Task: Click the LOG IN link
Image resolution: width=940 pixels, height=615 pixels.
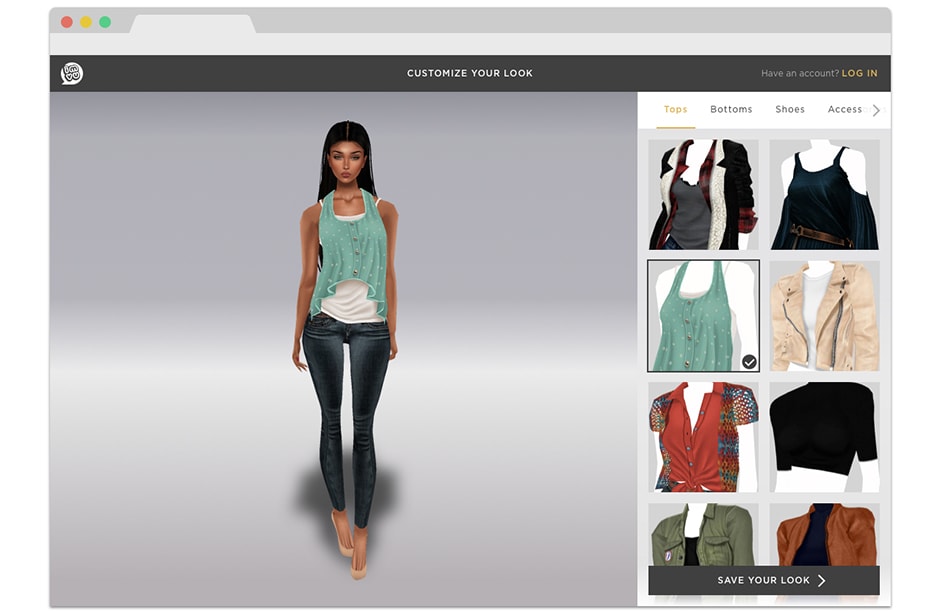Action: tap(859, 73)
